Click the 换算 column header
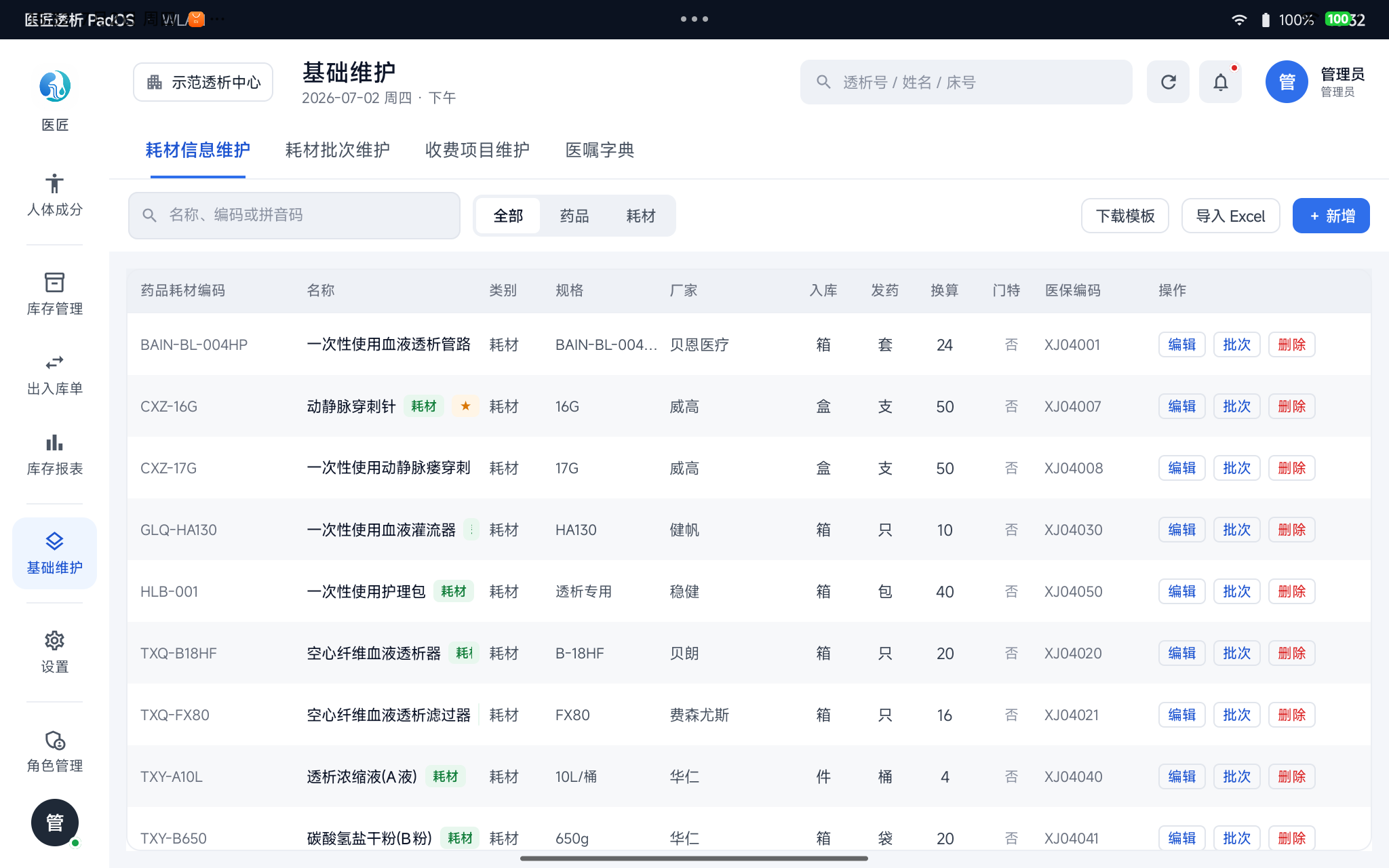 [944, 290]
